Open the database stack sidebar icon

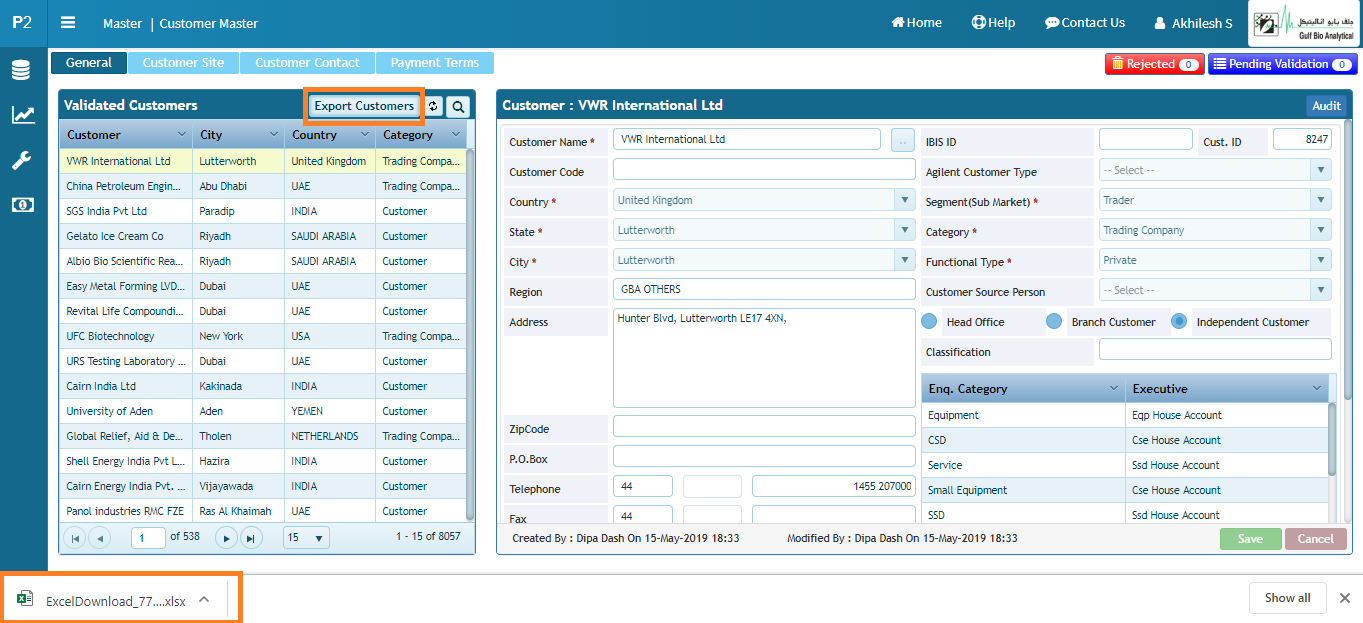(x=21, y=70)
